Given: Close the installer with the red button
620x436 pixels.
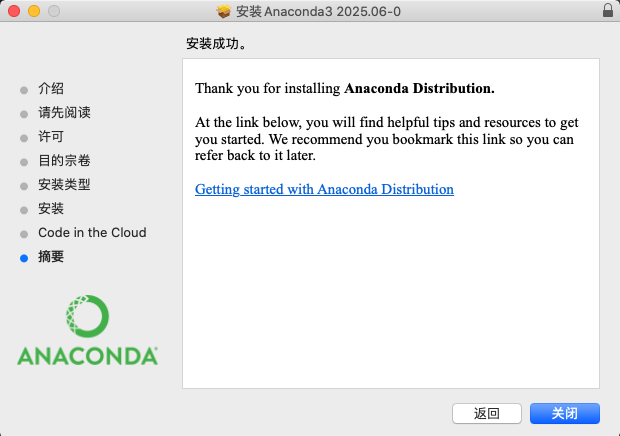Looking at the screenshot, I should coord(14,11).
